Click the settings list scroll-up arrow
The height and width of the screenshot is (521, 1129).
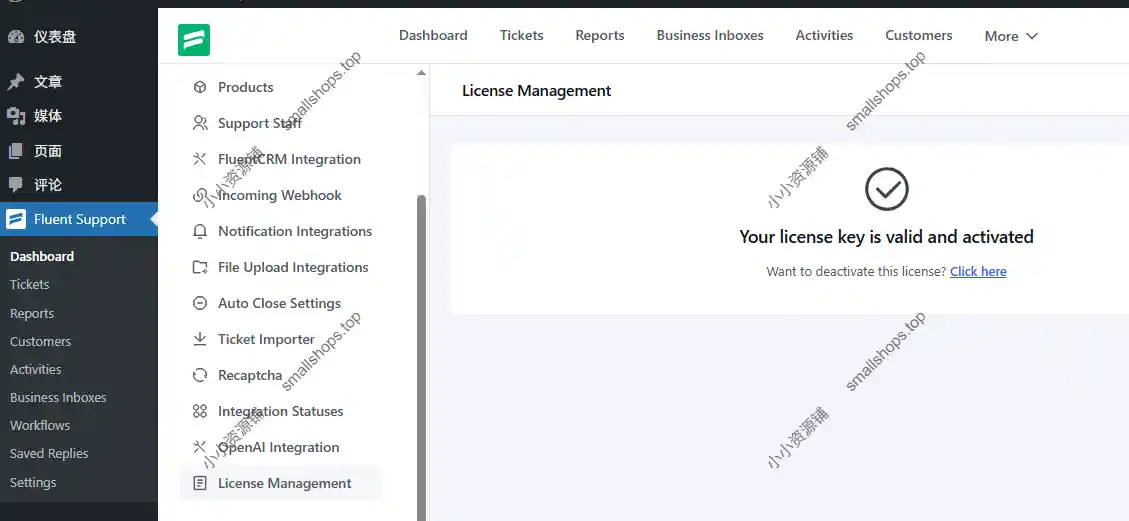421,73
